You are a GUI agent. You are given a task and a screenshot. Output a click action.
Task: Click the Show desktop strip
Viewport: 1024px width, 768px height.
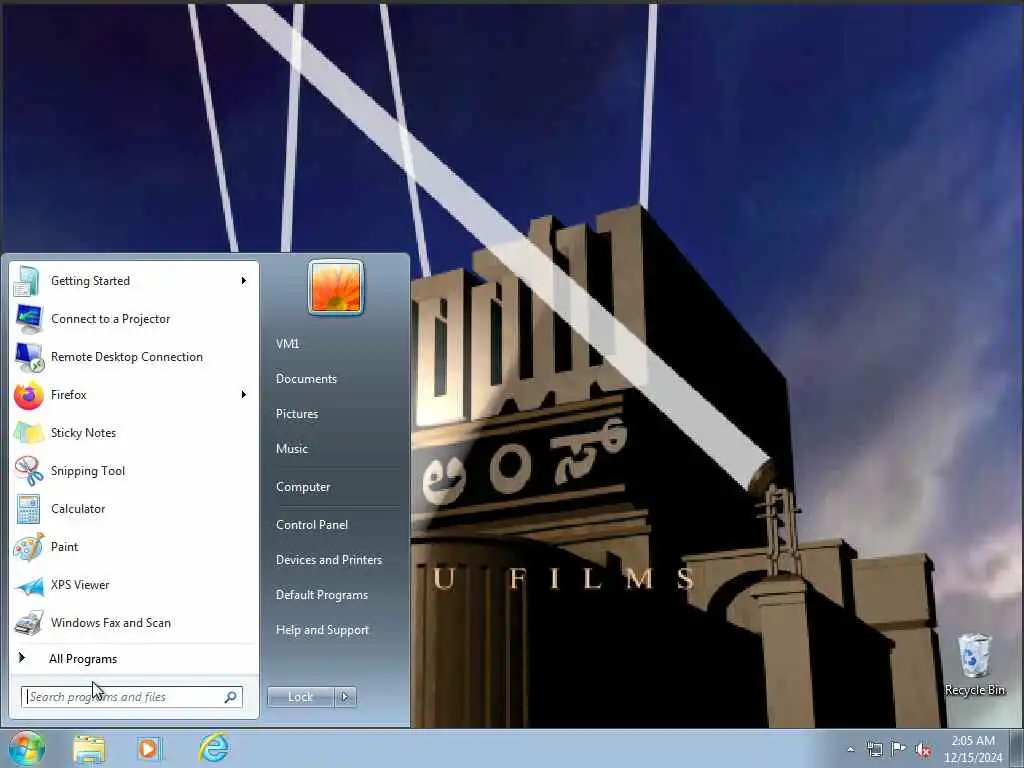pyautogui.click(x=1017, y=748)
